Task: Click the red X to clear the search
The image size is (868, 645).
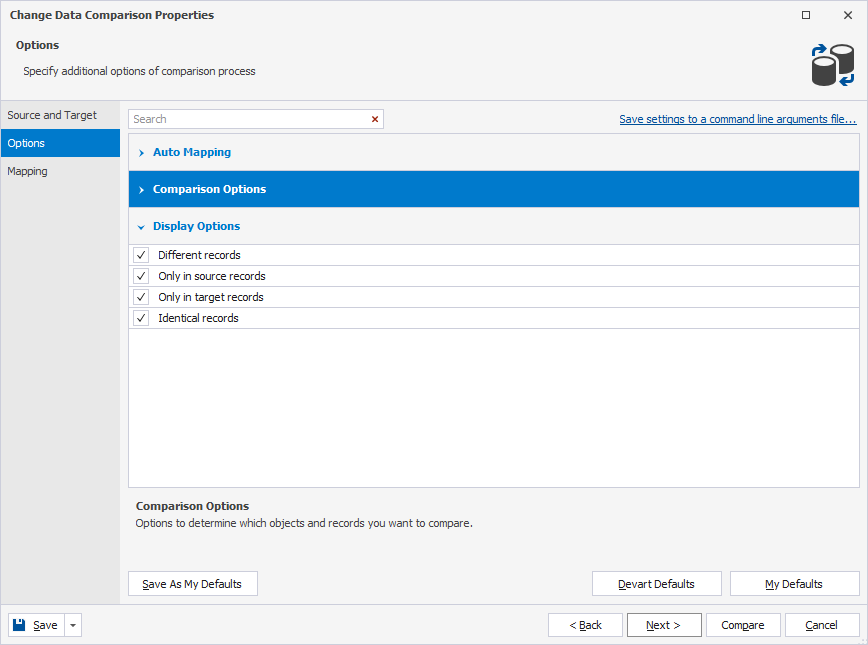Action: click(x=375, y=118)
